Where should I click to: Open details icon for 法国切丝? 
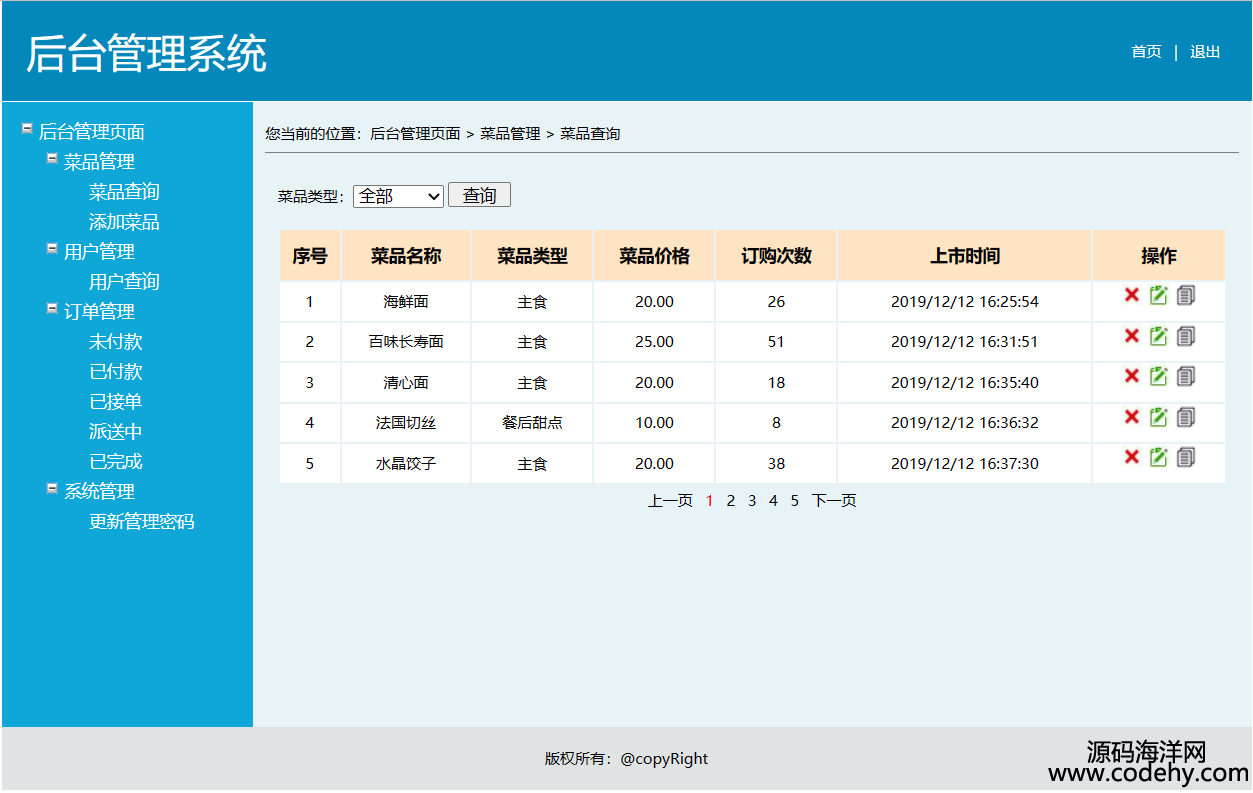pos(1186,416)
